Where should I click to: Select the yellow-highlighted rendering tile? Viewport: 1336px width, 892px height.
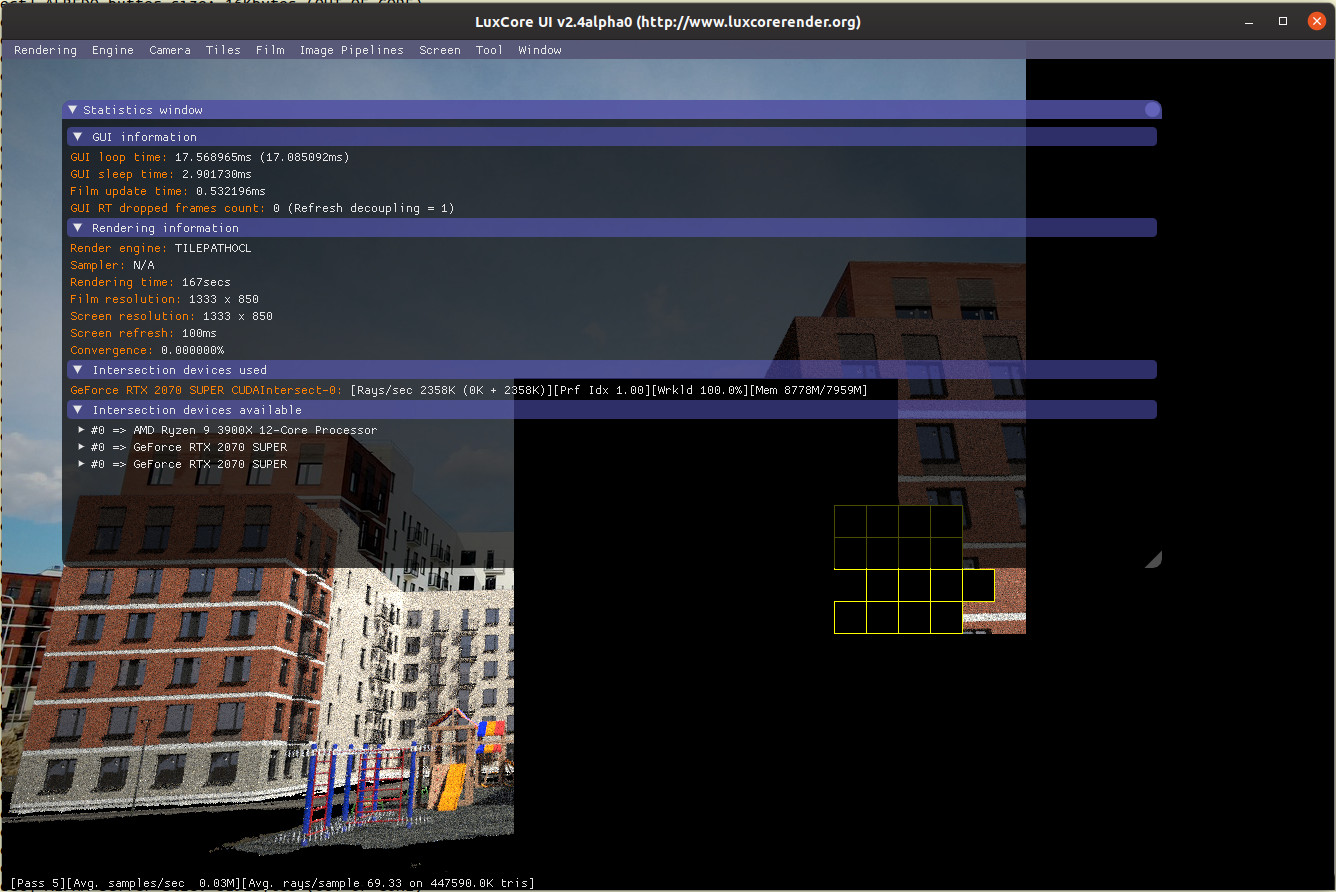point(979,585)
